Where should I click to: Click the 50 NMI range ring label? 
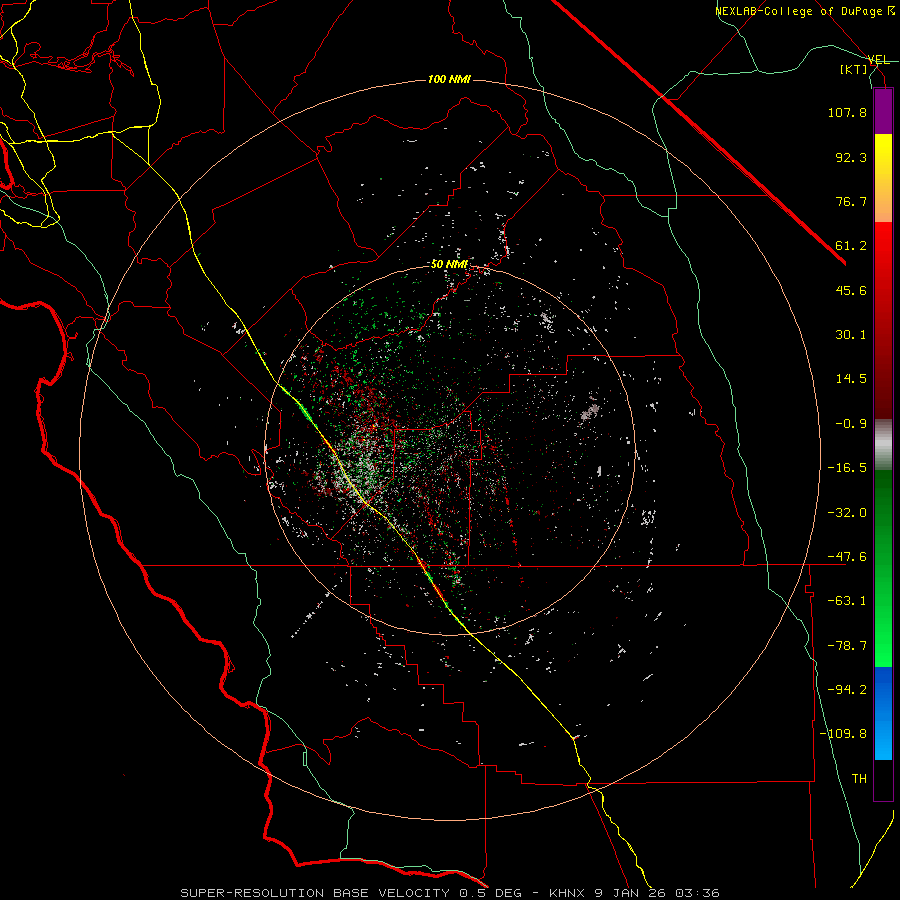pos(449,264)
